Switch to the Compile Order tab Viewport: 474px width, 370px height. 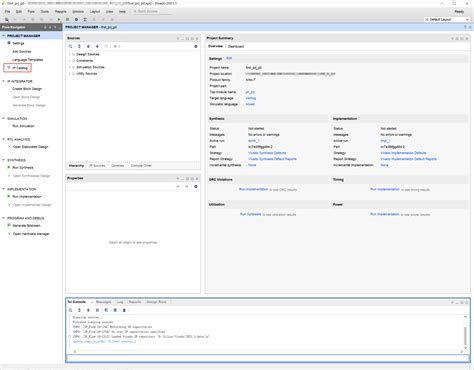point(141,166)
